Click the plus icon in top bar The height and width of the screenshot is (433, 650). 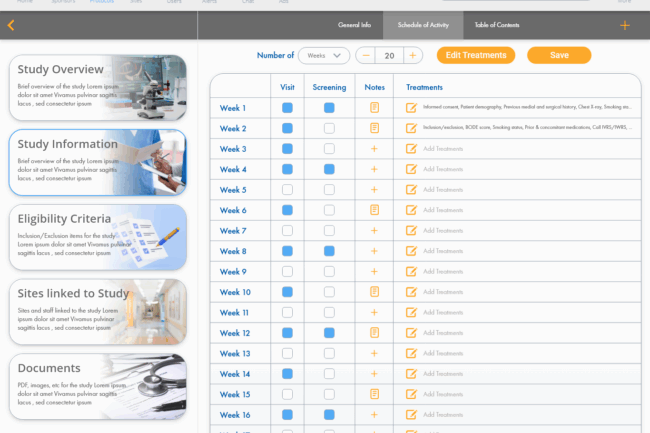click(624, 25)
